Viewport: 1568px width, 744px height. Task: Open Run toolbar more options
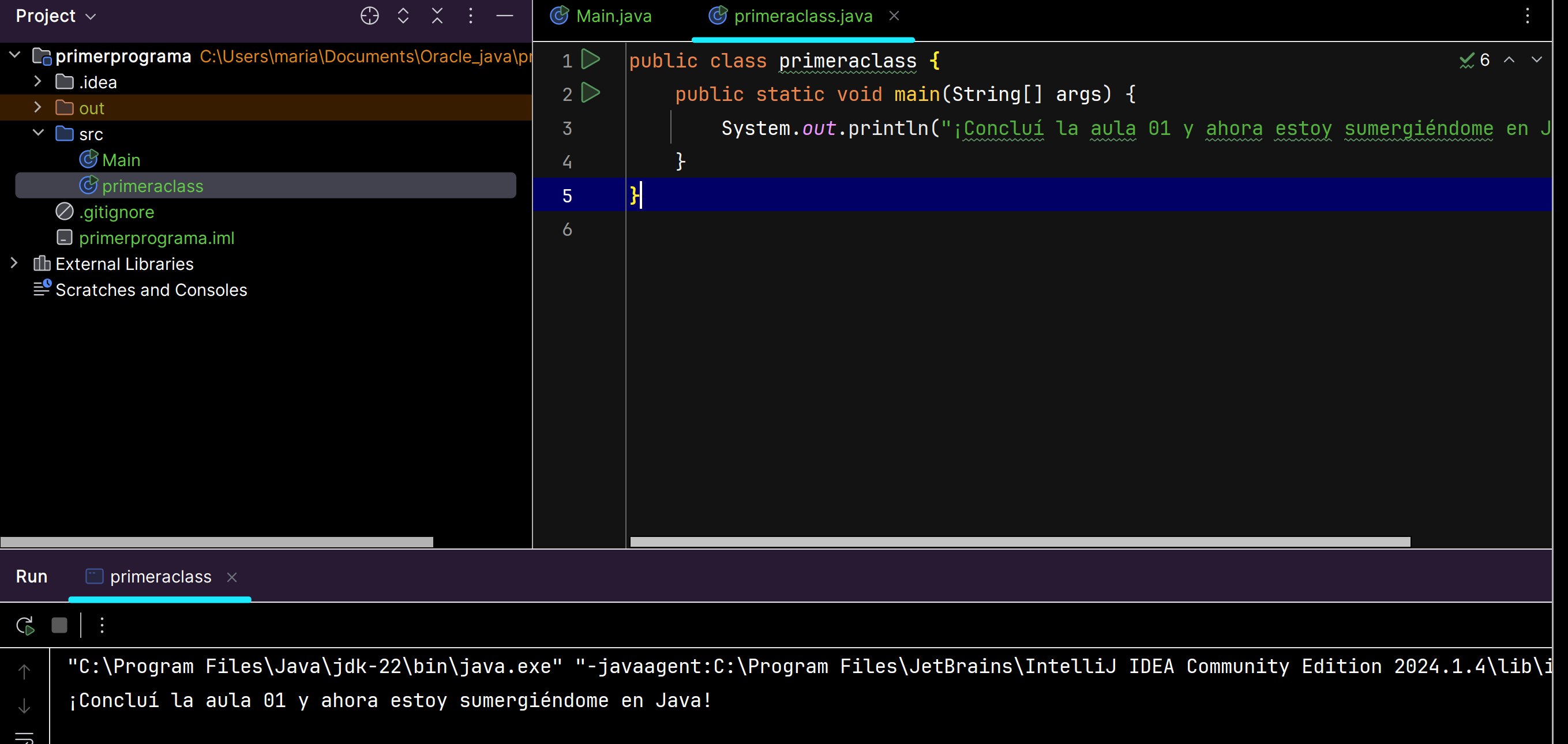coord(102,625)
